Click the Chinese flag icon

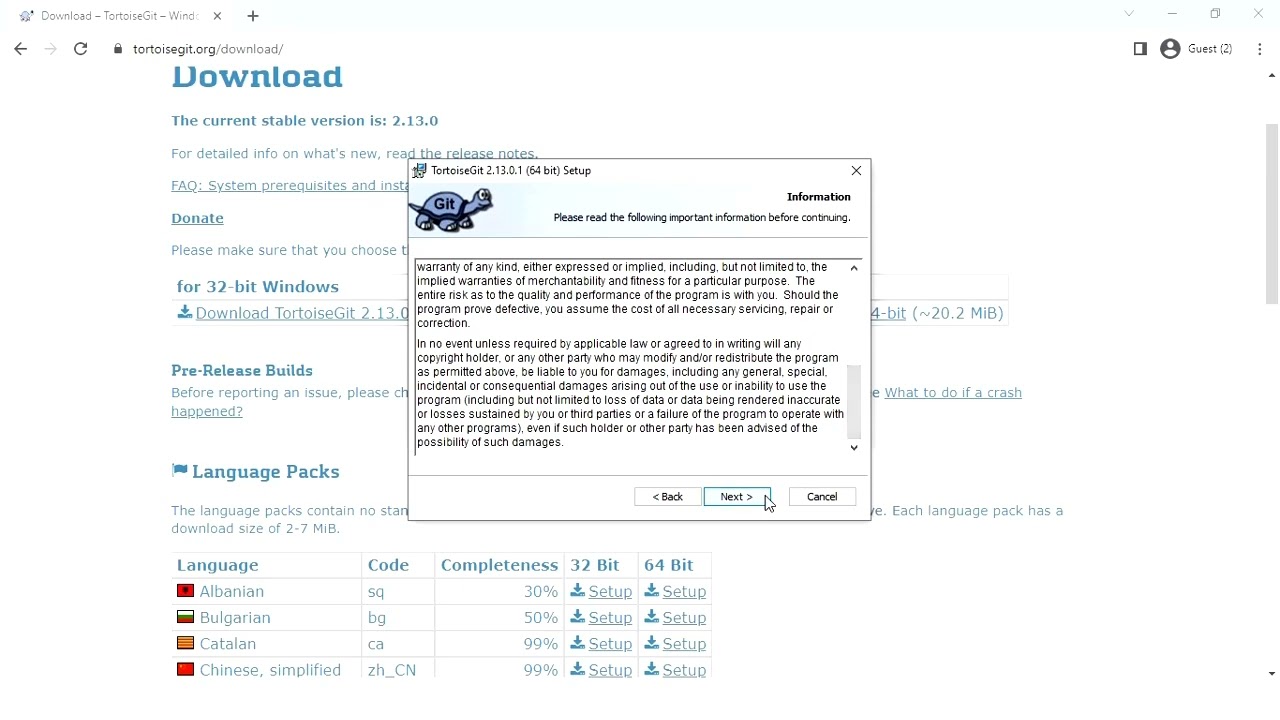[185, 669]
